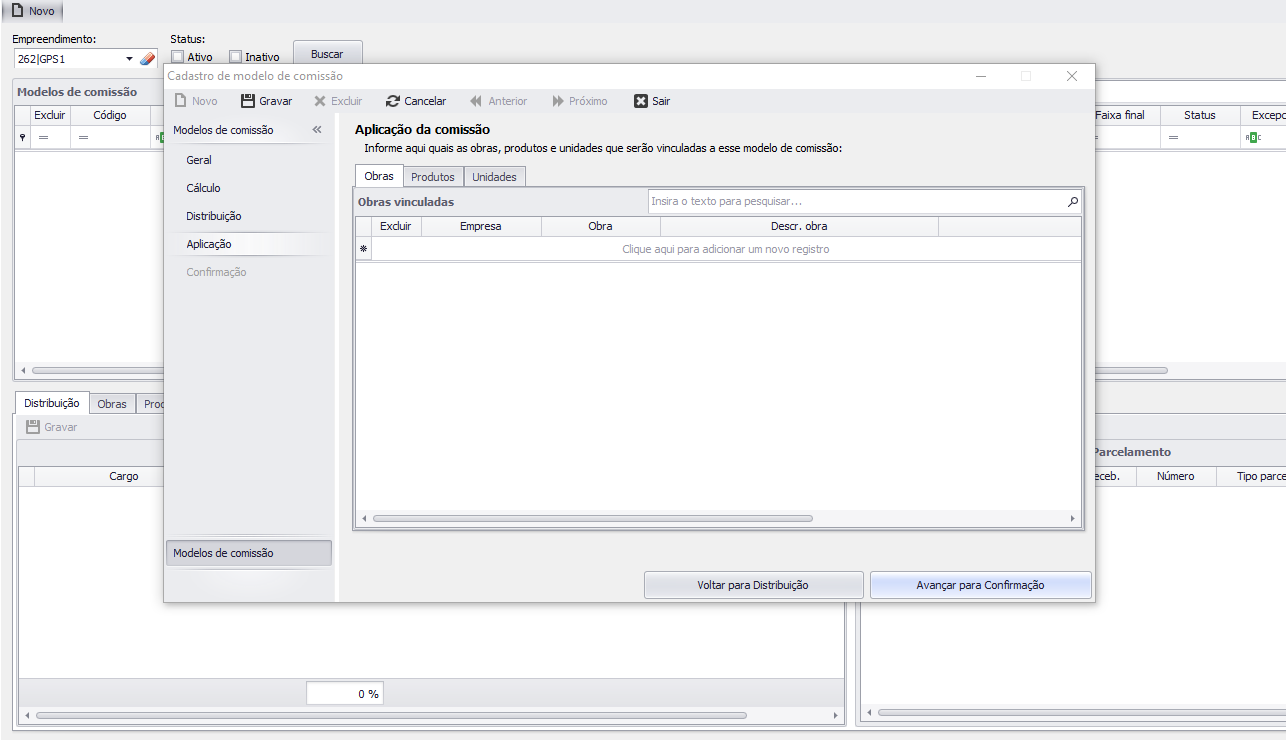1286x740 pixels.
Task: Click the 0 % total field
Action: coord(344,694)
